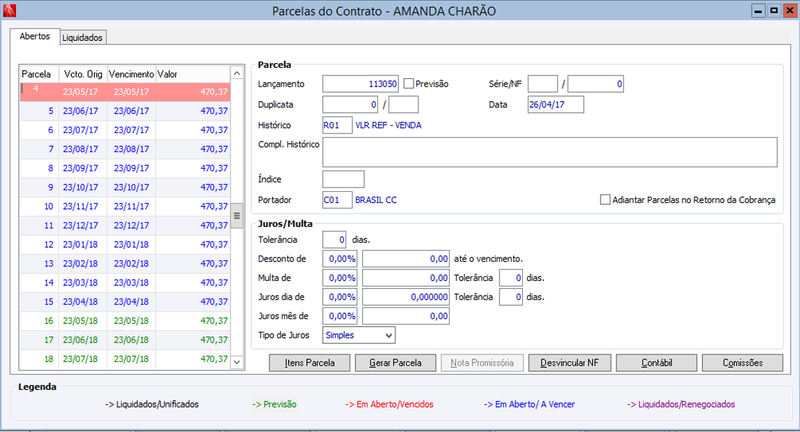The height and width of the screenshot is (432, 800).
Task: Click the Desconto de percentage field
Action: coord(340,259)
